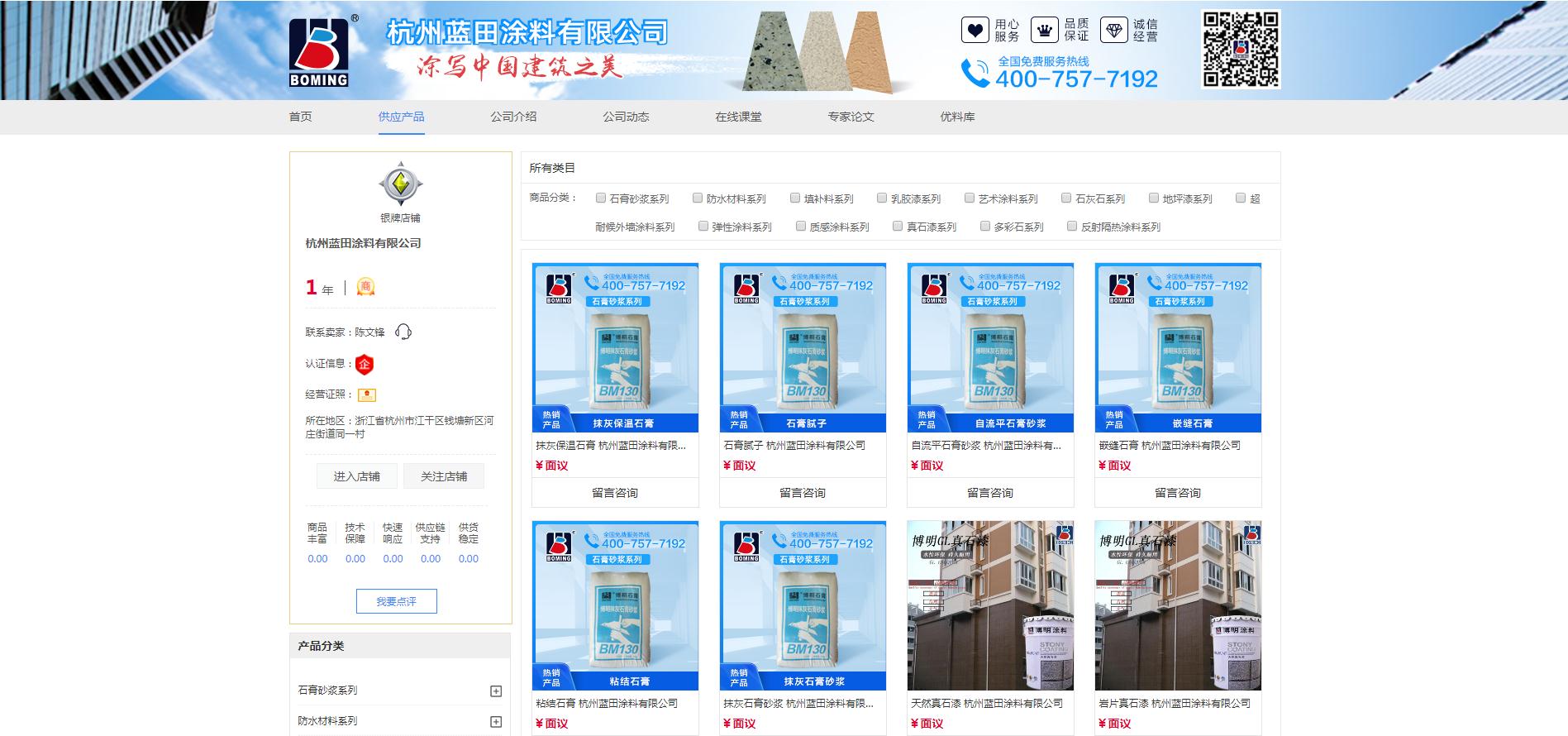The image size is (1568, 736).
Task: Check the 质感涂料系列 checkbox
Action: tap(801, 226)
